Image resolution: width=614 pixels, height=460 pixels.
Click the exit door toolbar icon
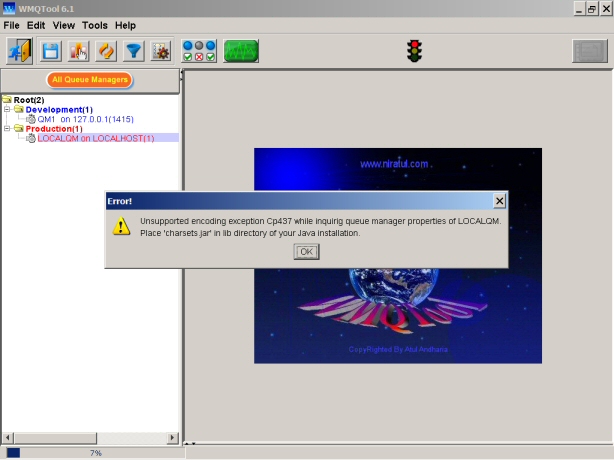click(x=20, y=51)
